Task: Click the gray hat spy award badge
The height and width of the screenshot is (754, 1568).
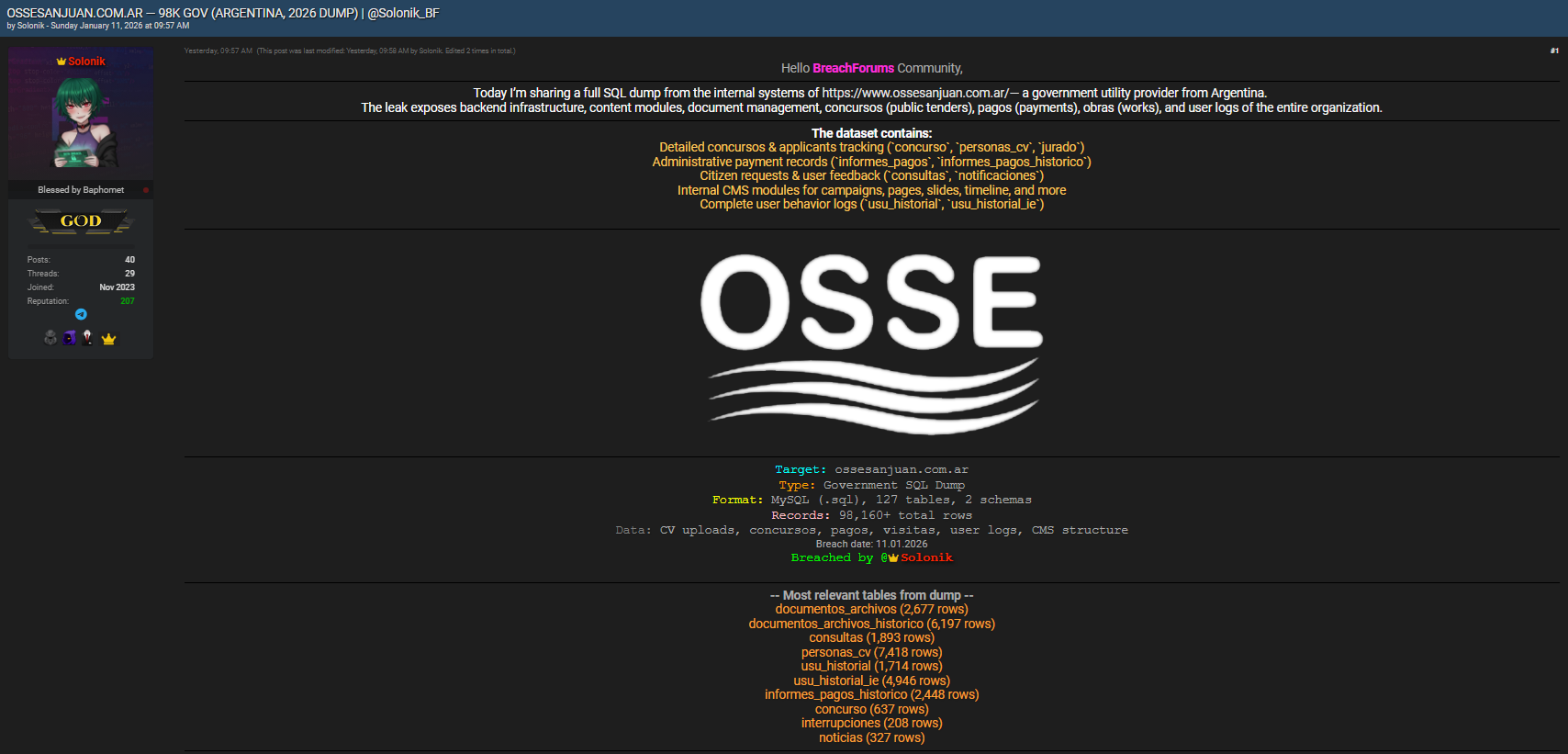Action: 50,338
